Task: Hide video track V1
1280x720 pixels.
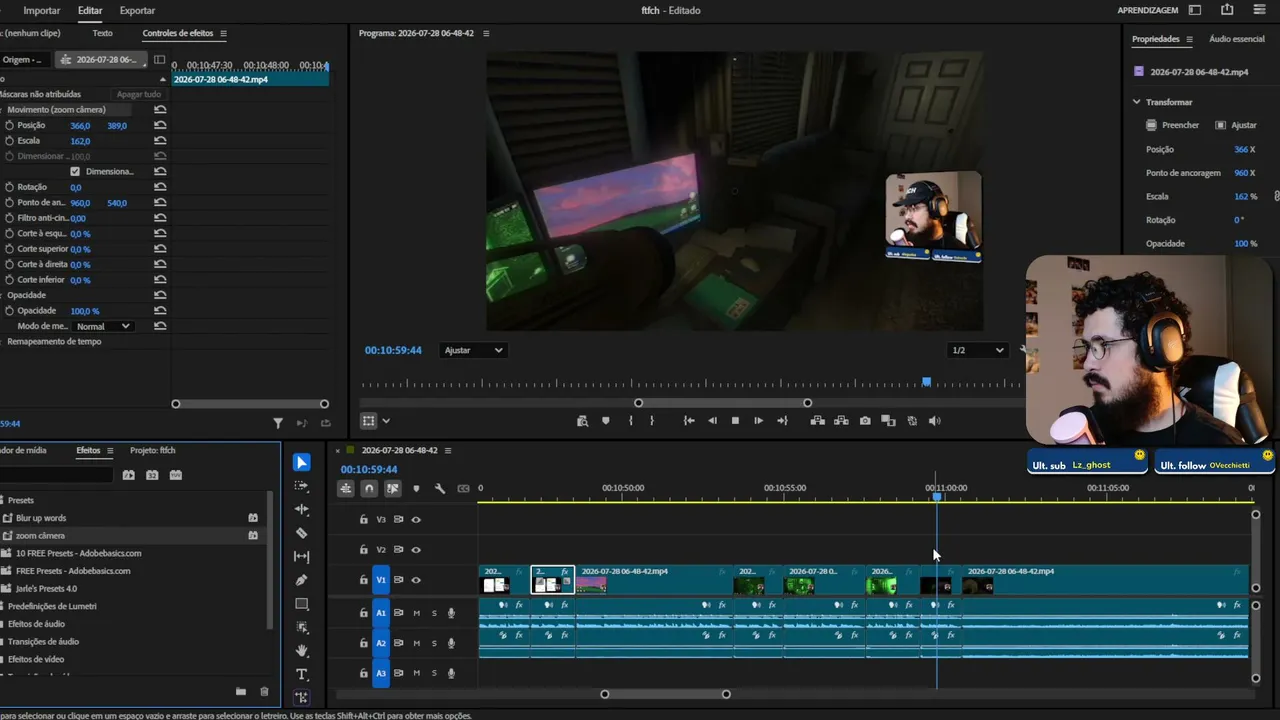Action: (x=416, y=580)
